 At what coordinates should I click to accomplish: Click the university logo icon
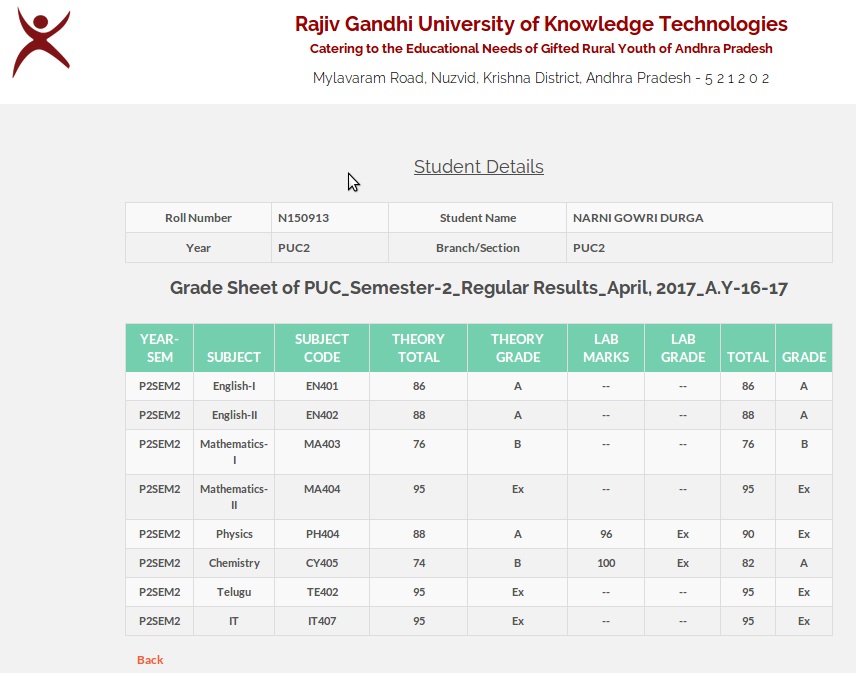42,42
